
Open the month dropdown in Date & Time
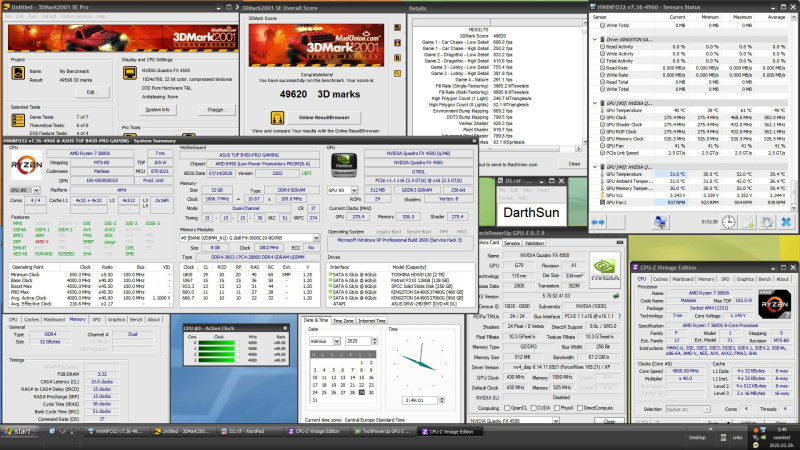[337, 341]
